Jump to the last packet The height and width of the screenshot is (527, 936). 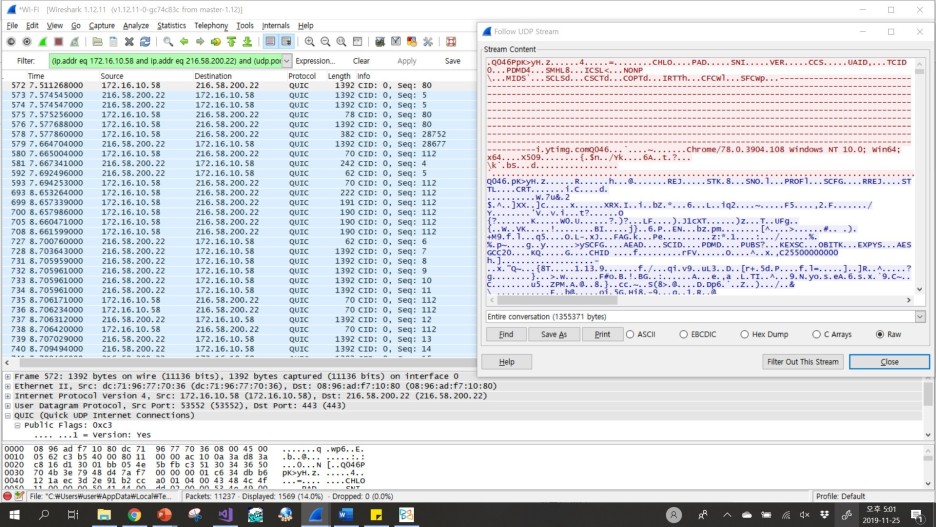tap(247, 42)
